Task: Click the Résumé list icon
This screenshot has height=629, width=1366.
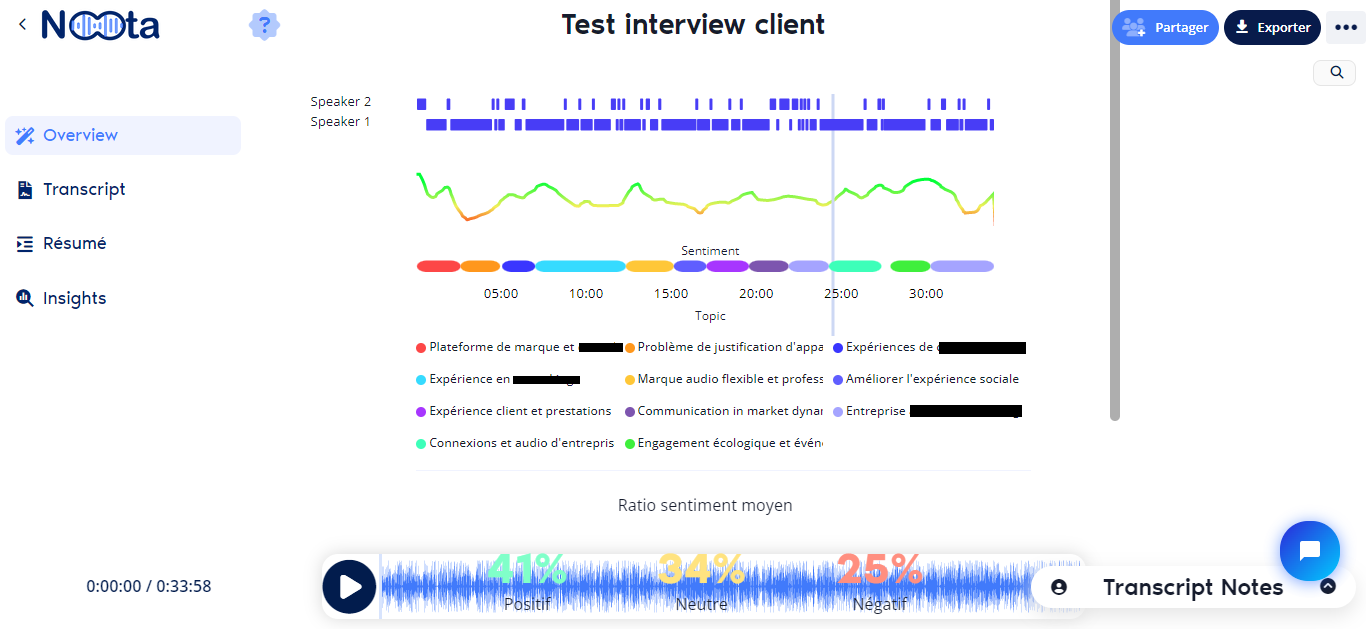Action: [25, 243]
